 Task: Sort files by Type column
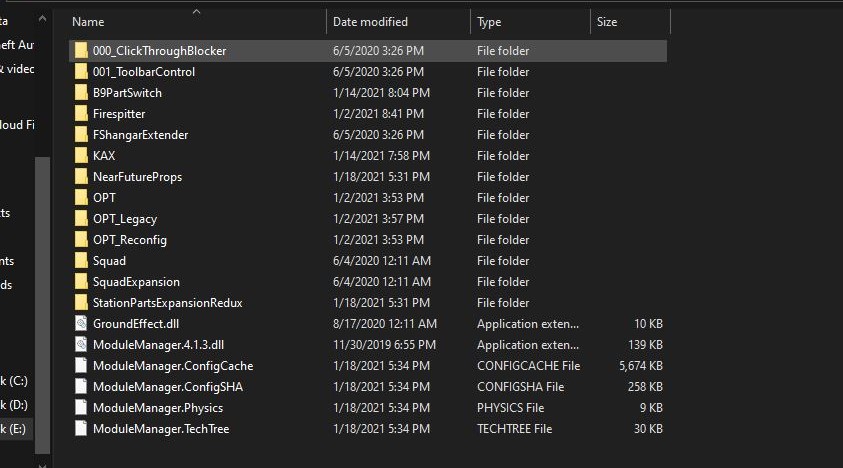(x=489, y=22)
